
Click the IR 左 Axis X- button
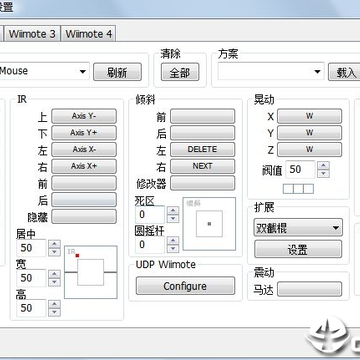84,149
